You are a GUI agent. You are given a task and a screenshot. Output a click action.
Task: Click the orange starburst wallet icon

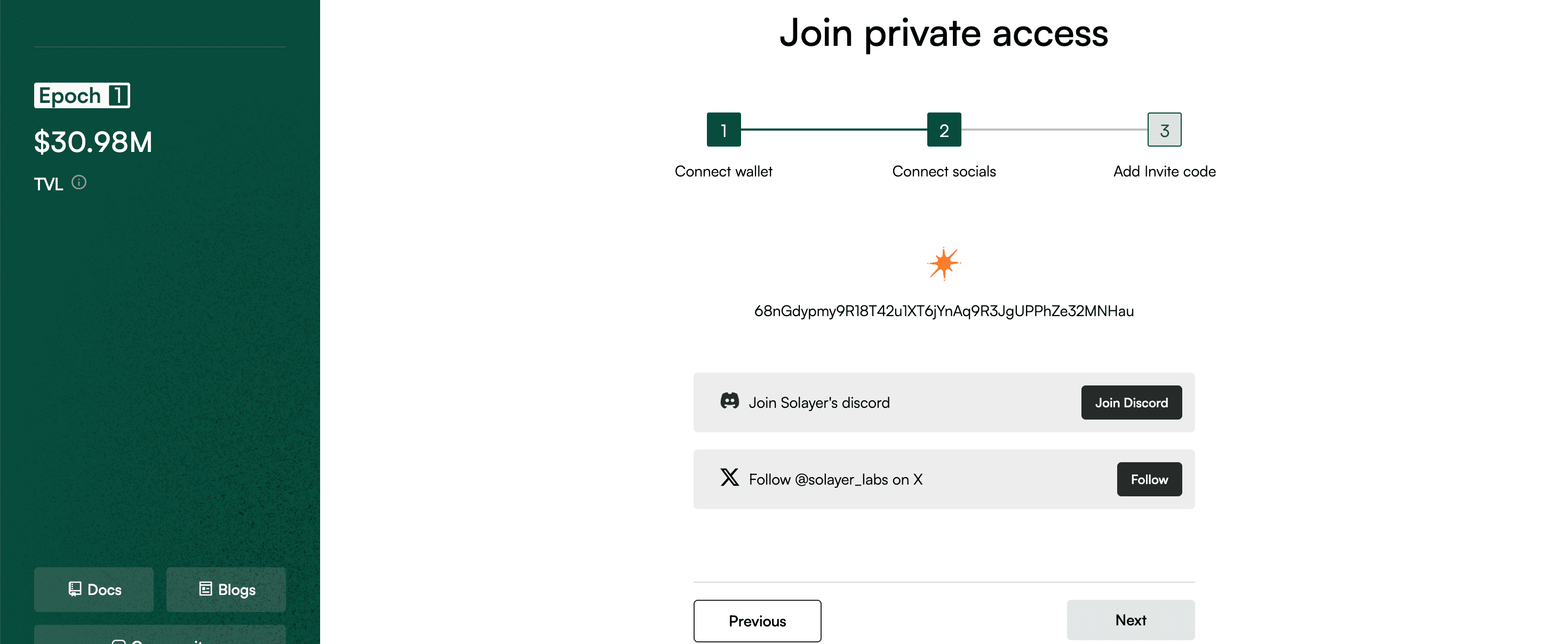pos(943,263)
